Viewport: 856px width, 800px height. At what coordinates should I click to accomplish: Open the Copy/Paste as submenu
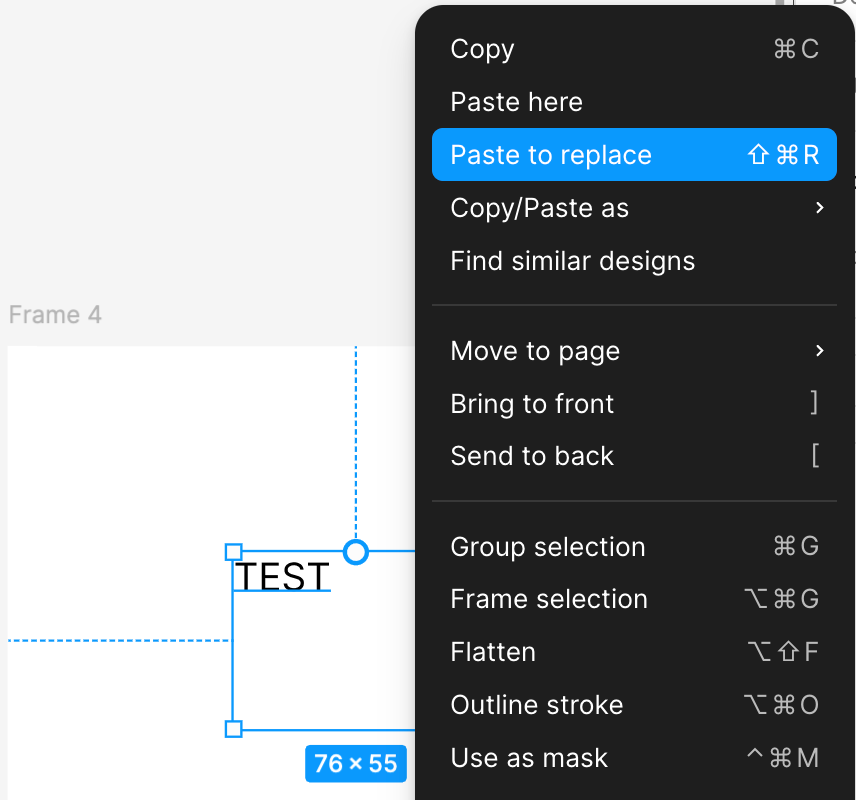[x=634, y=208]
